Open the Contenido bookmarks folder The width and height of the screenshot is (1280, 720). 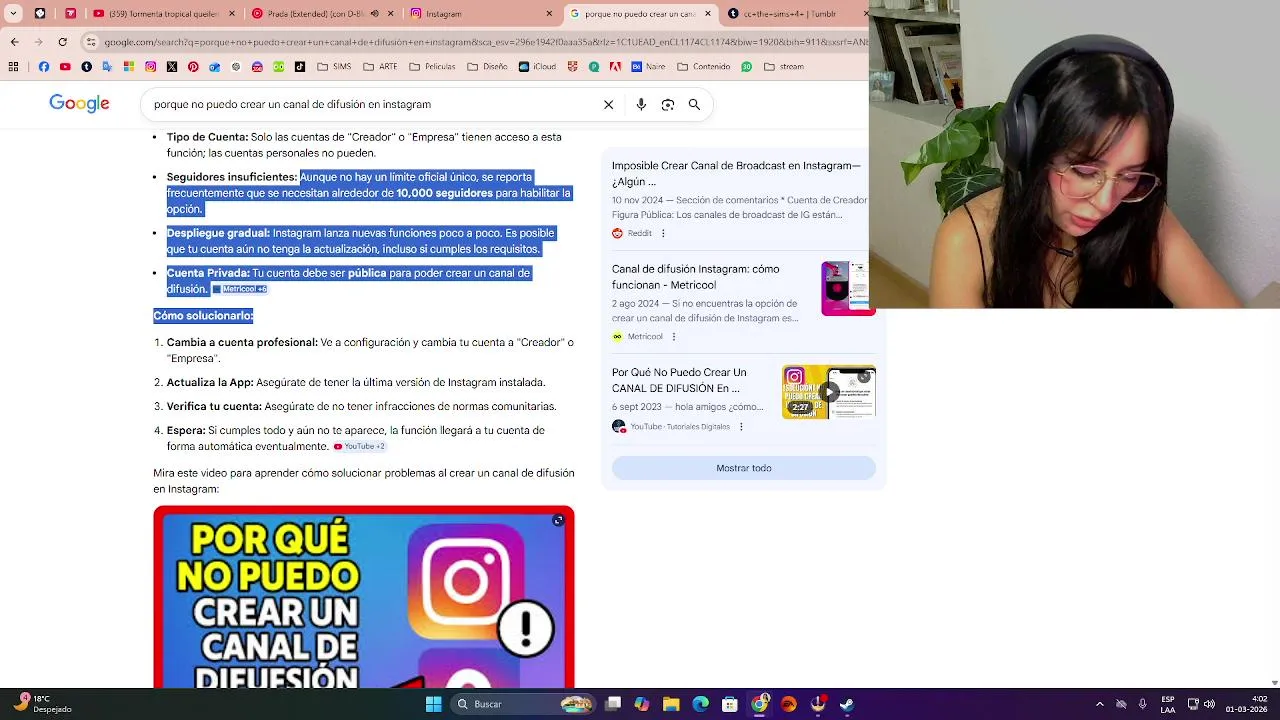[x=704, y=67]
